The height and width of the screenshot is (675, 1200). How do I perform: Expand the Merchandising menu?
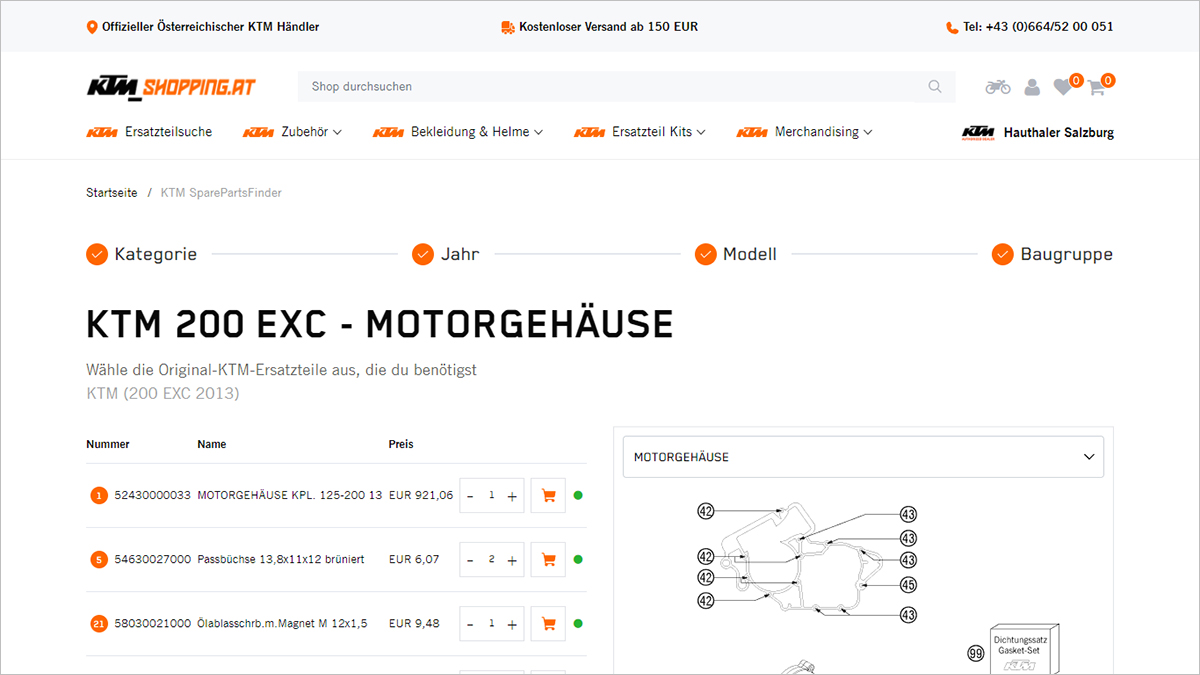click(805, 132)
